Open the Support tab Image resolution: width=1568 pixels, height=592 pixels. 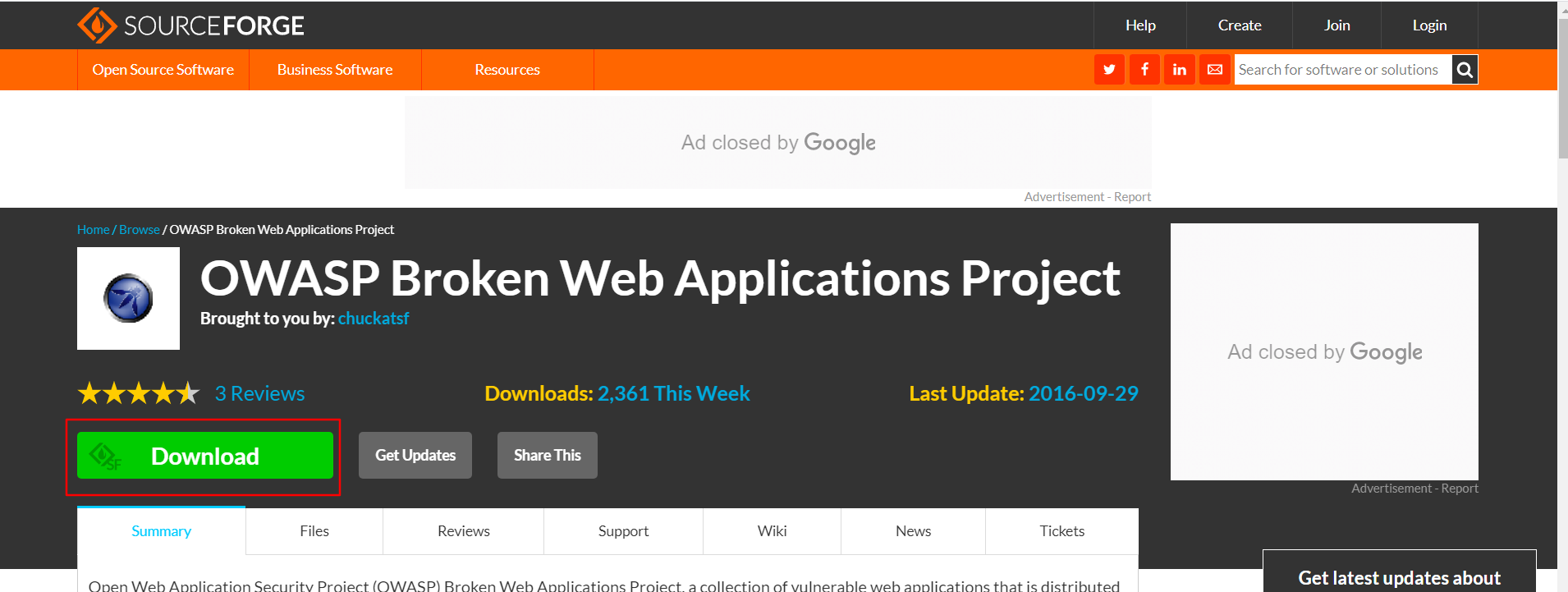coord(624,531)
